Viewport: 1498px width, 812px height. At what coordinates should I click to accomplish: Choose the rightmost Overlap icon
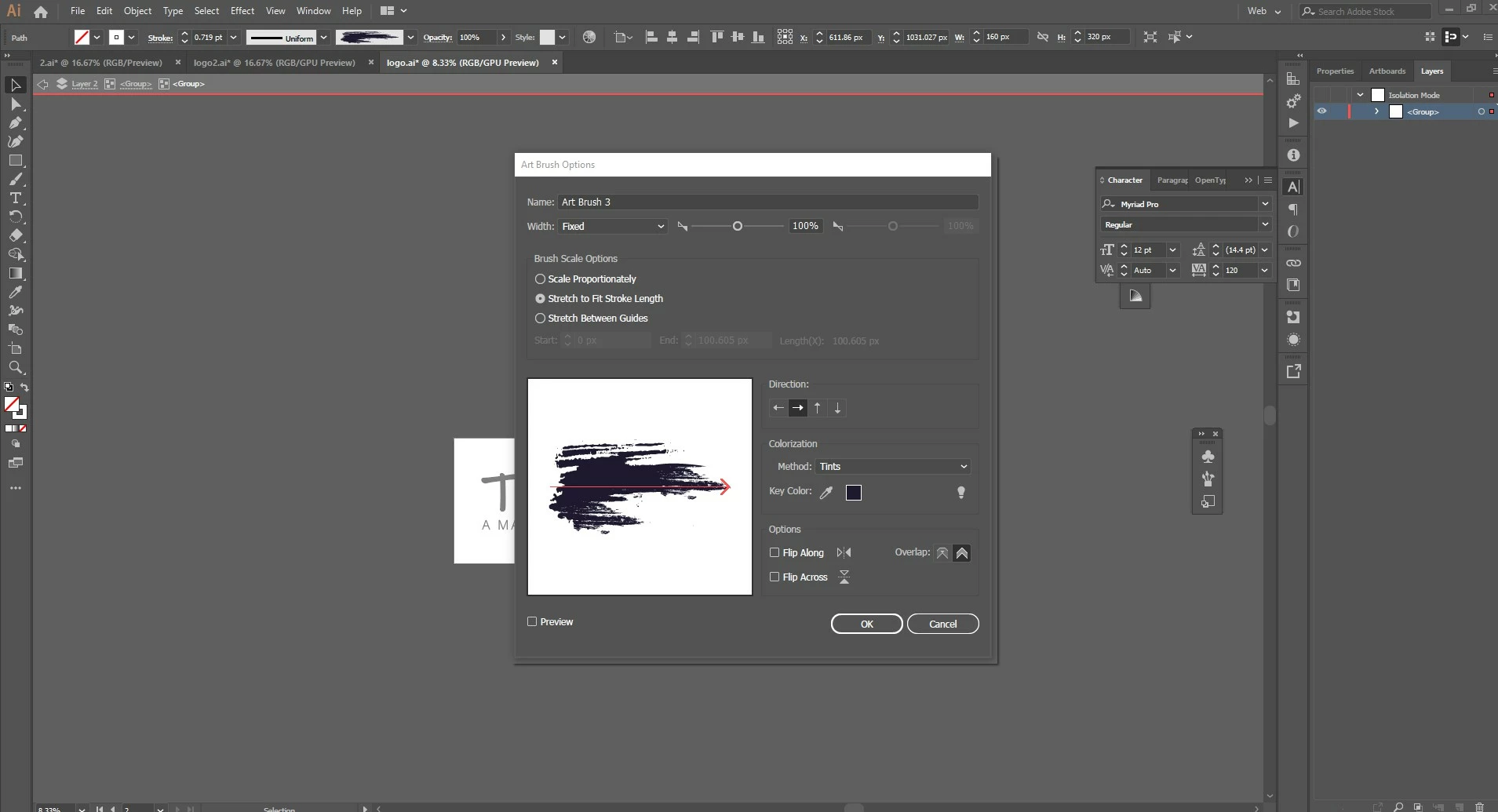962,553
